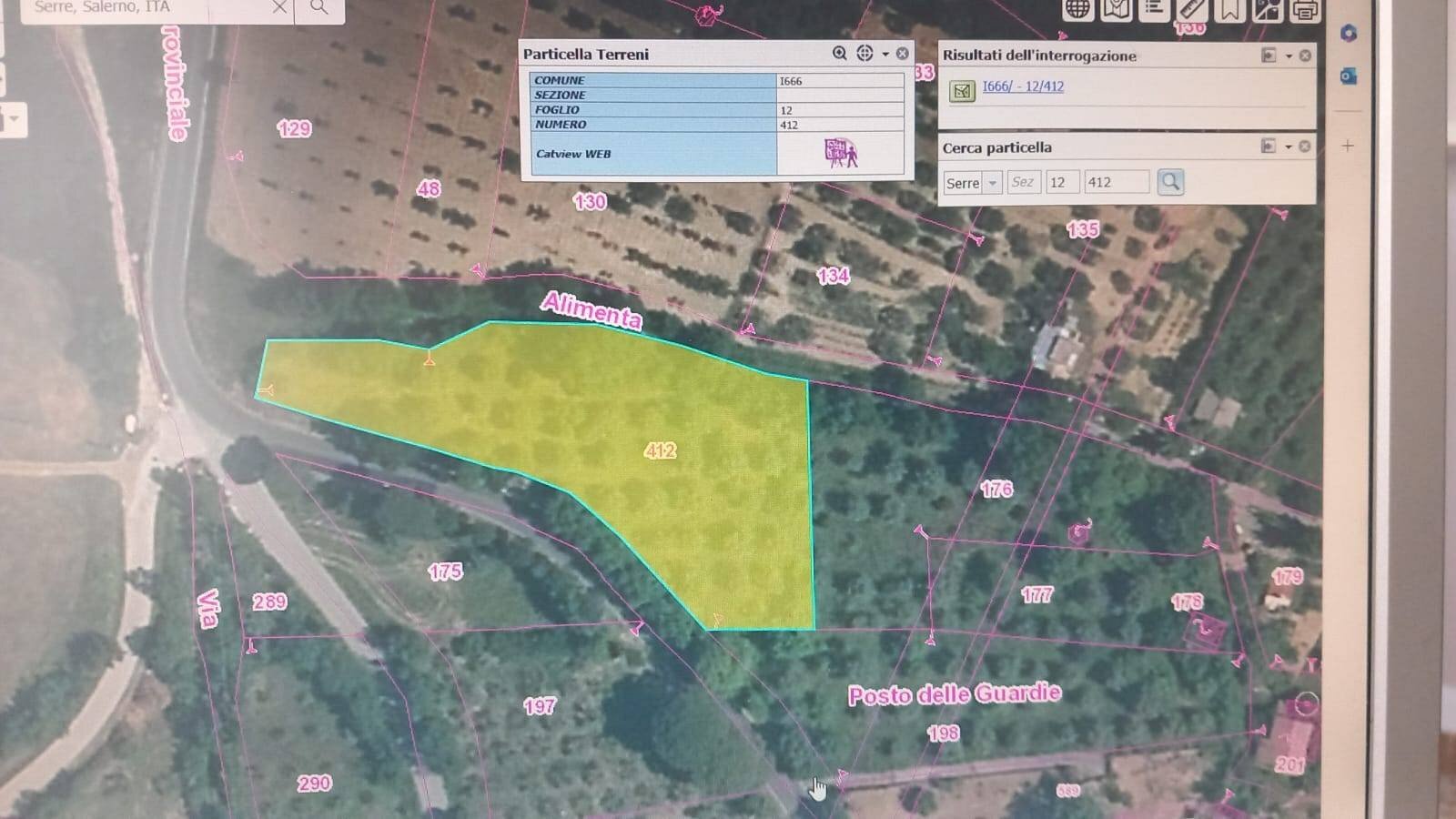Image resolution: width=1456 pixels, height=819 pixels.
Task: Close the Particella Terreni popup
Action: point(902,54)
